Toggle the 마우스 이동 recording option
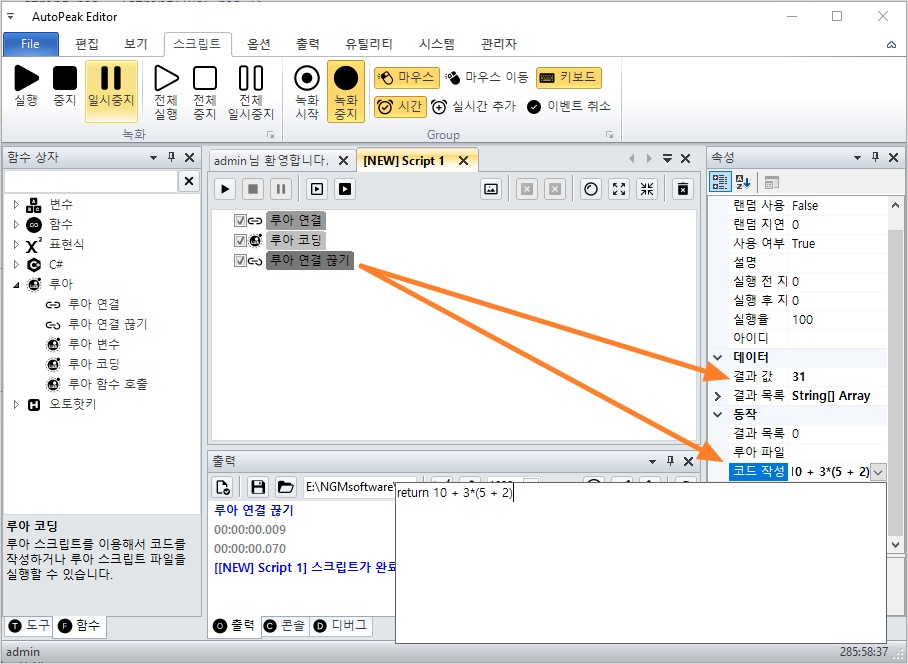This screenshot has width=908, height=664. click(x=486, y=77)
